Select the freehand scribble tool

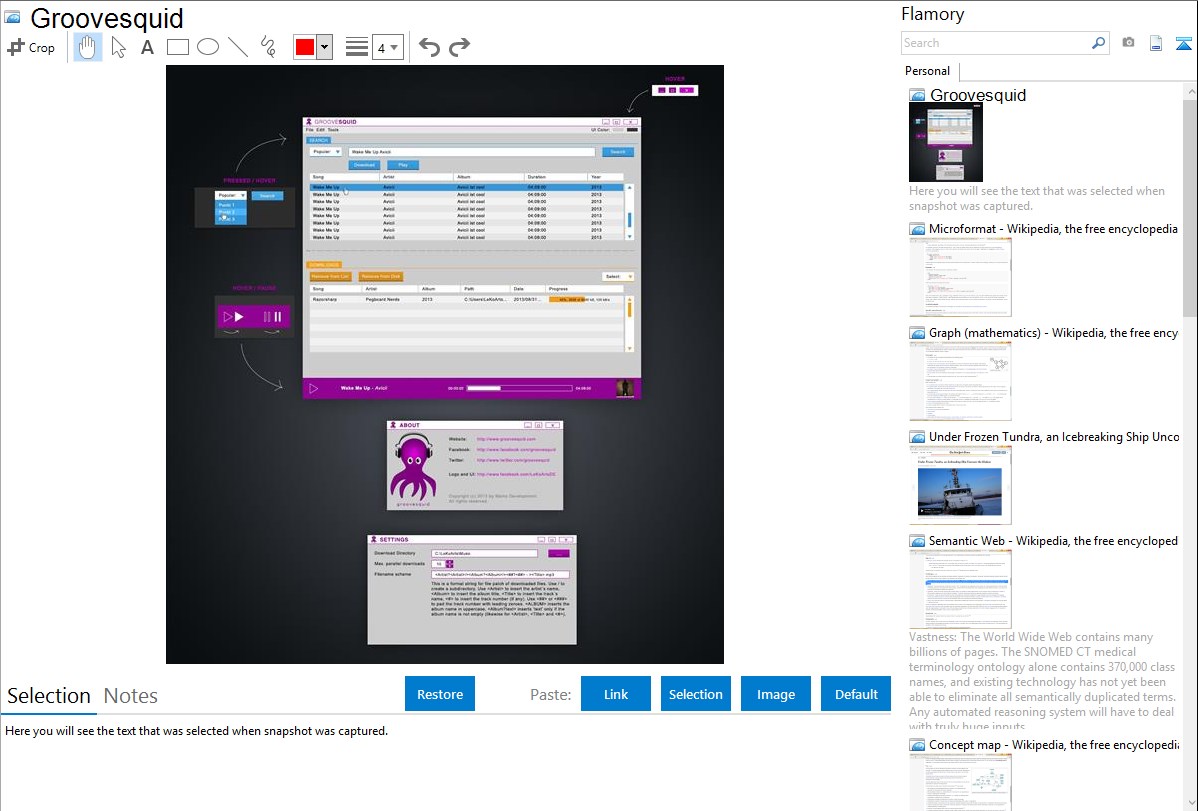(x=268, y=47)
